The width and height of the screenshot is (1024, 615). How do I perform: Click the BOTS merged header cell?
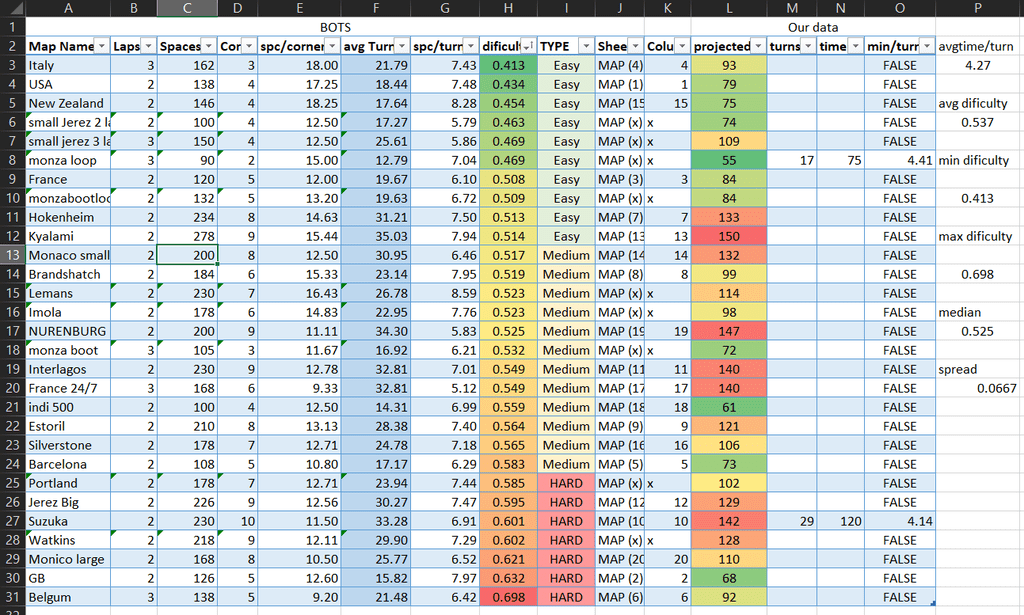tap(335, 27)
